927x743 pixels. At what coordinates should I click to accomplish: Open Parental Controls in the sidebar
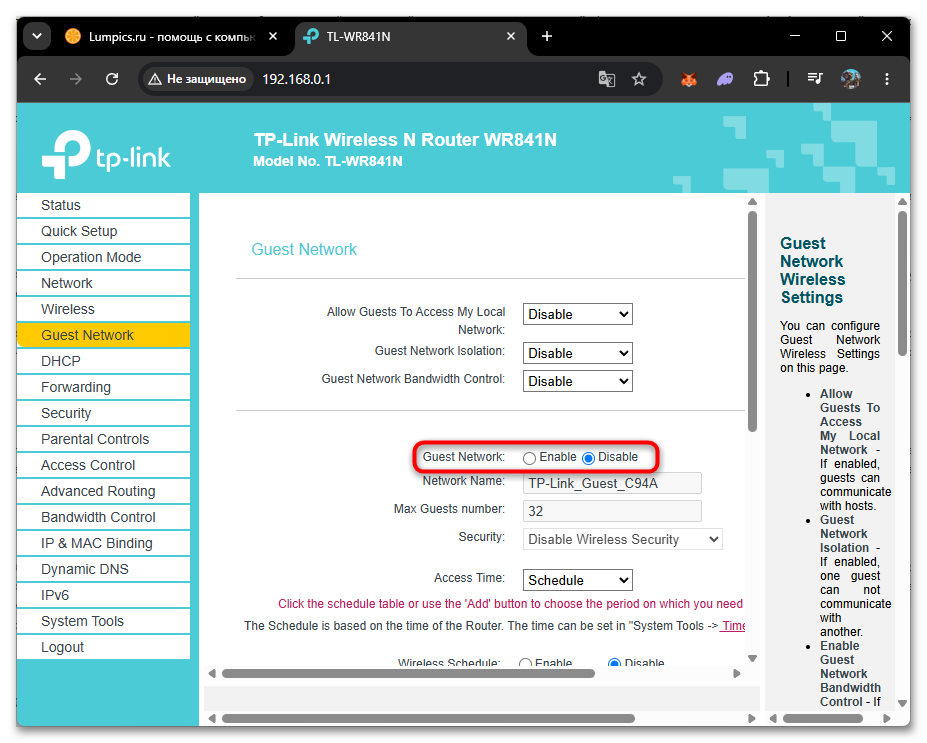[x=103, y=439]
